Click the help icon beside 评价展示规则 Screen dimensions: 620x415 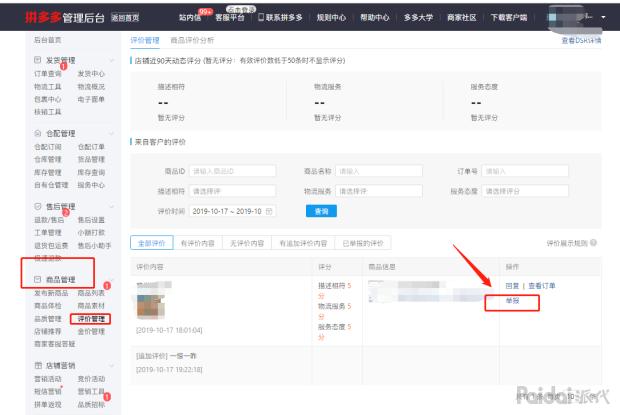tap(603, 243)
